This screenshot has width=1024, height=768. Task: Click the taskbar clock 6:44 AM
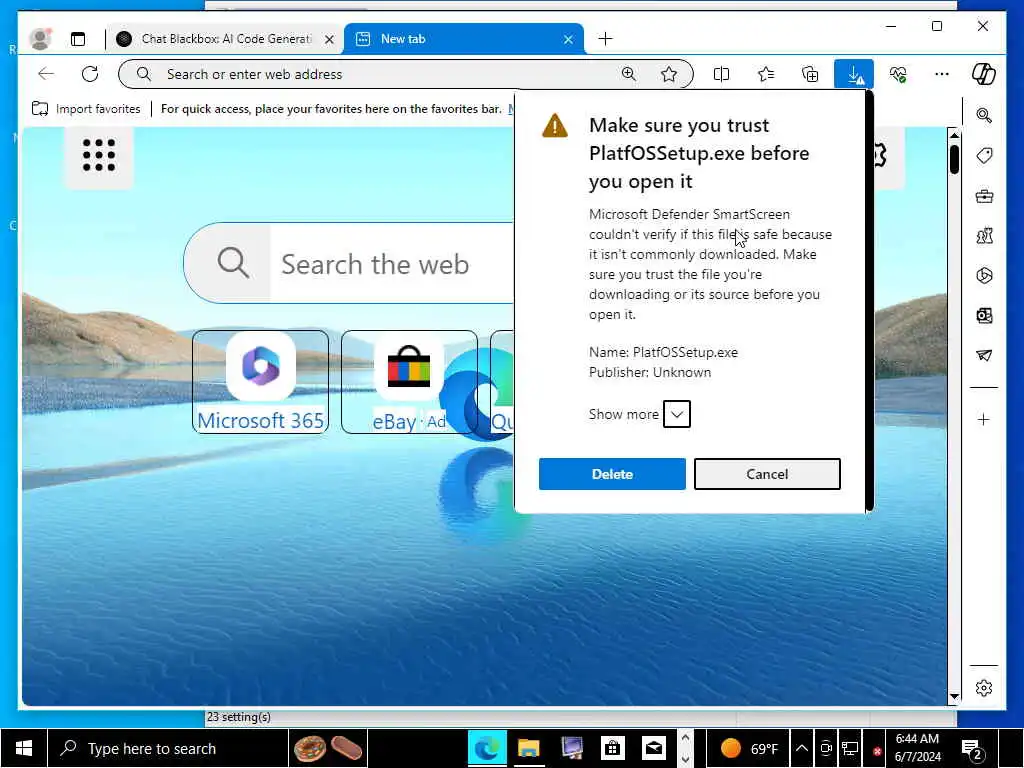click(x=918, y=748)
